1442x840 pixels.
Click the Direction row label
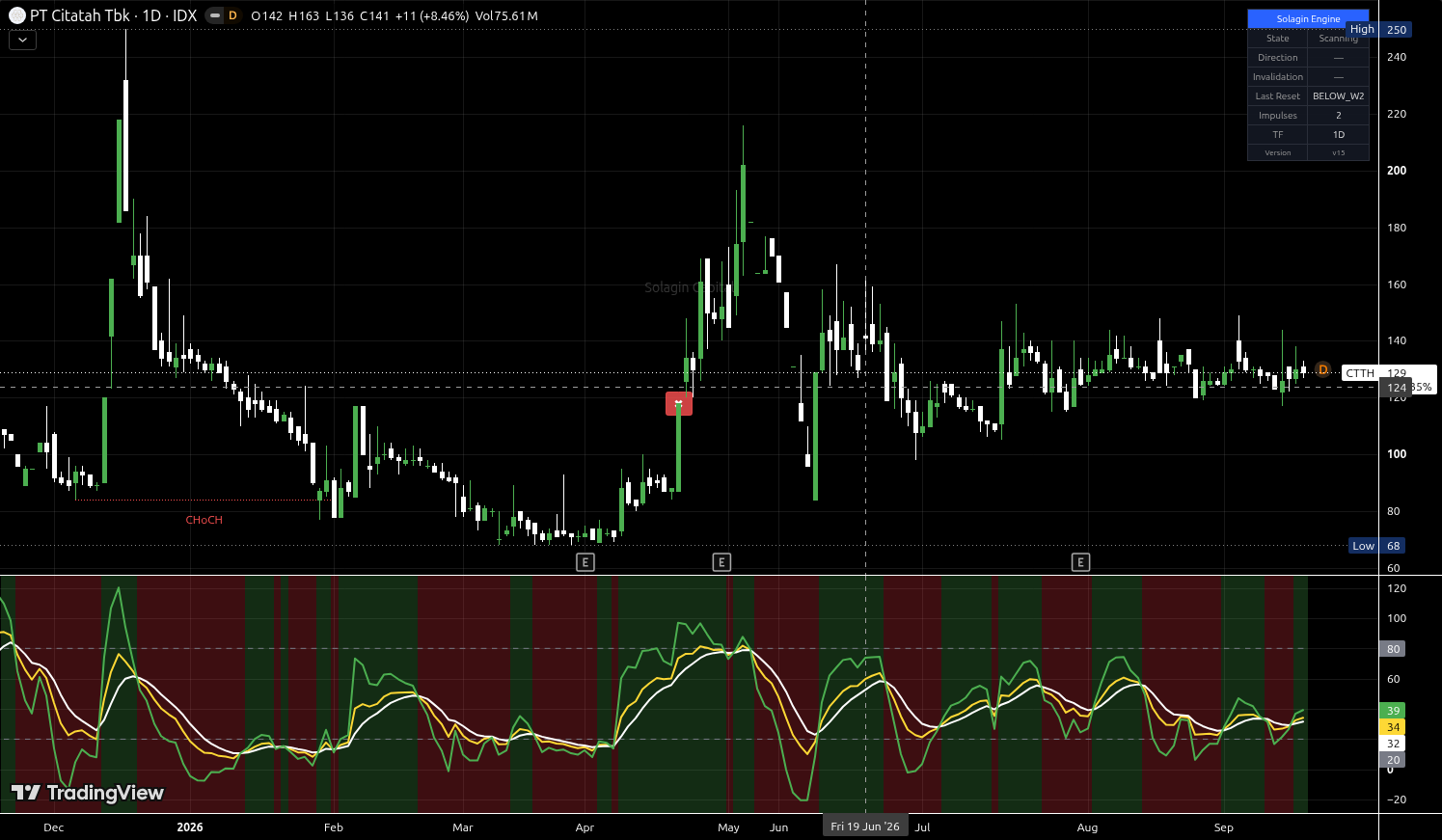point(1278,58)
